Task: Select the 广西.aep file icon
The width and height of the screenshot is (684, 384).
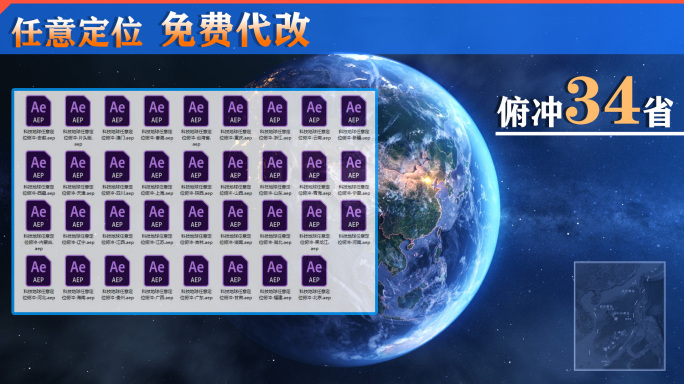Action: pos(157,271)
